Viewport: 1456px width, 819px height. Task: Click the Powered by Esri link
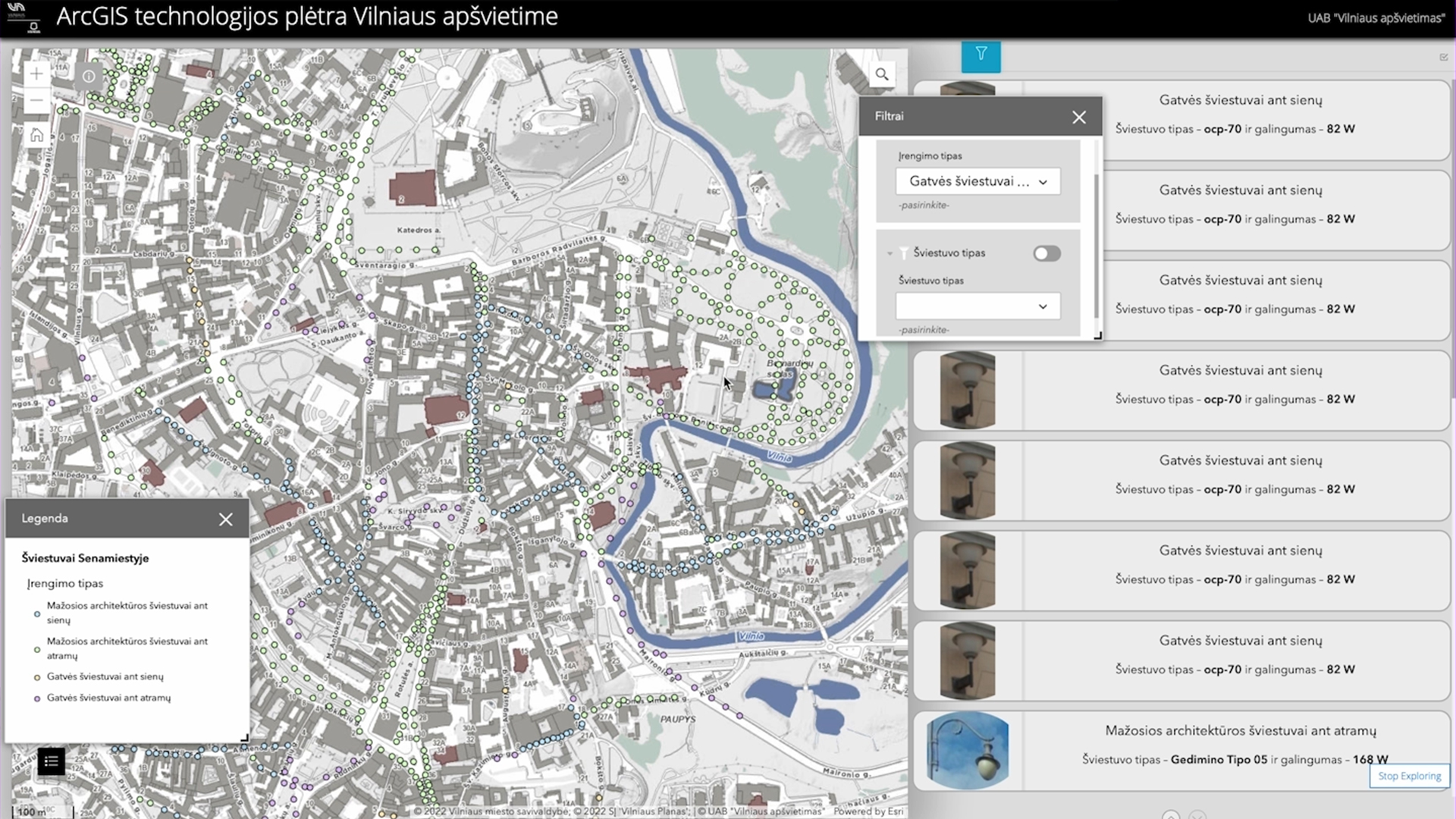(x=868, y=811)
